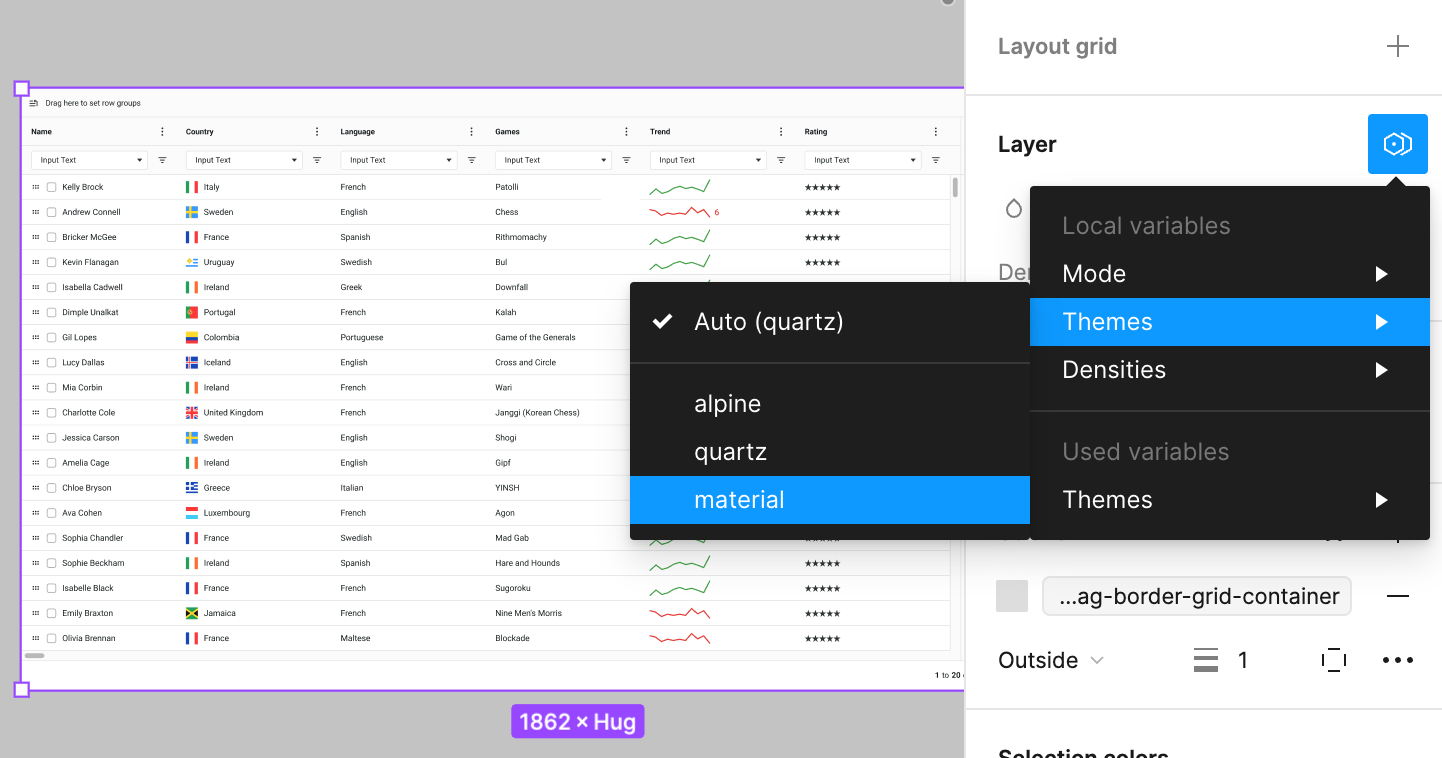
Task: Open the Outside stroke position dropdown
Action: [x=1051, y=660]
